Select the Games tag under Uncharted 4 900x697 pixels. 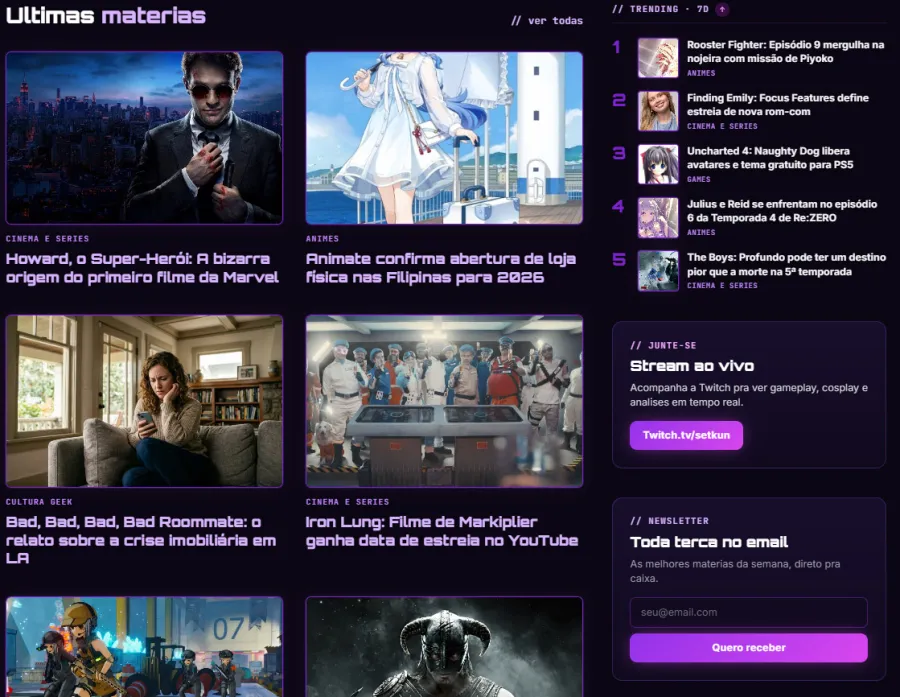699,180
